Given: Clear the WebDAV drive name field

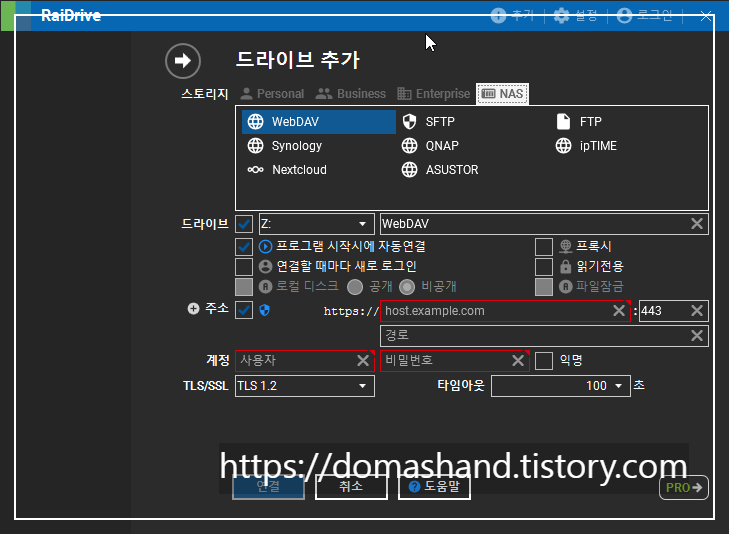Looking at the screenshot, I should point(696,224).
